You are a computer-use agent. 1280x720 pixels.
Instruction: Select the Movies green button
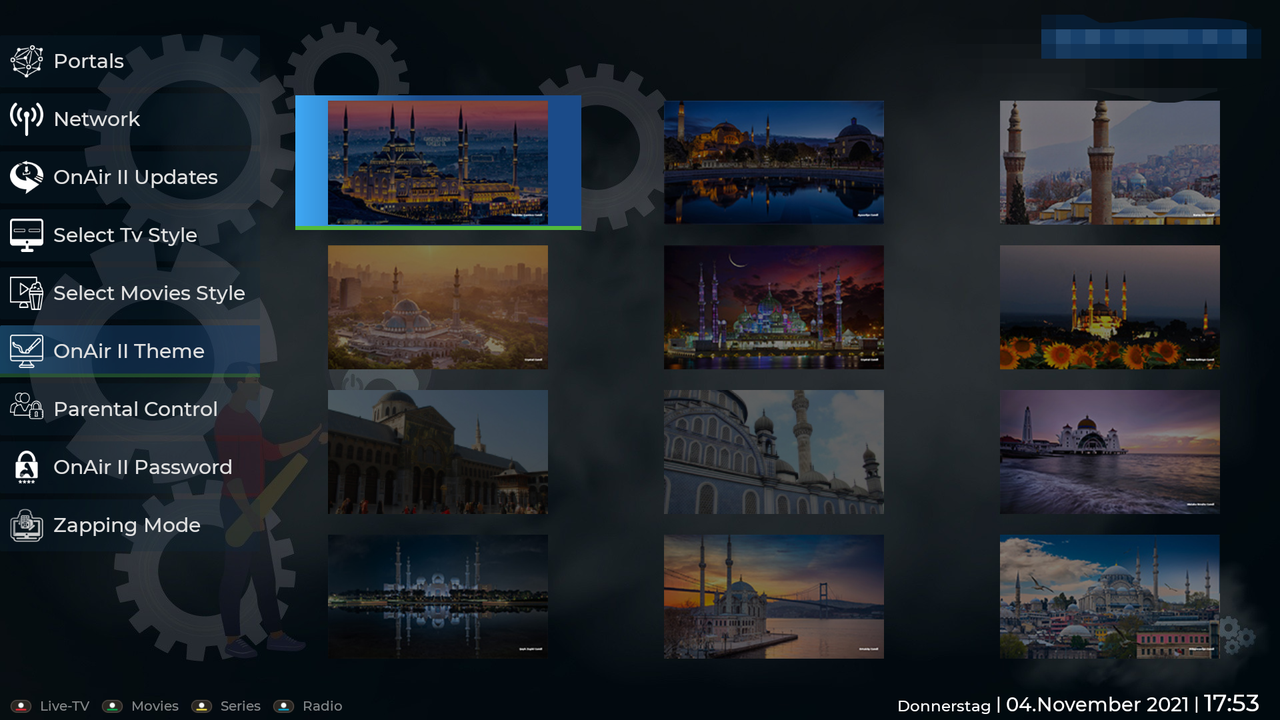point(112,706)
